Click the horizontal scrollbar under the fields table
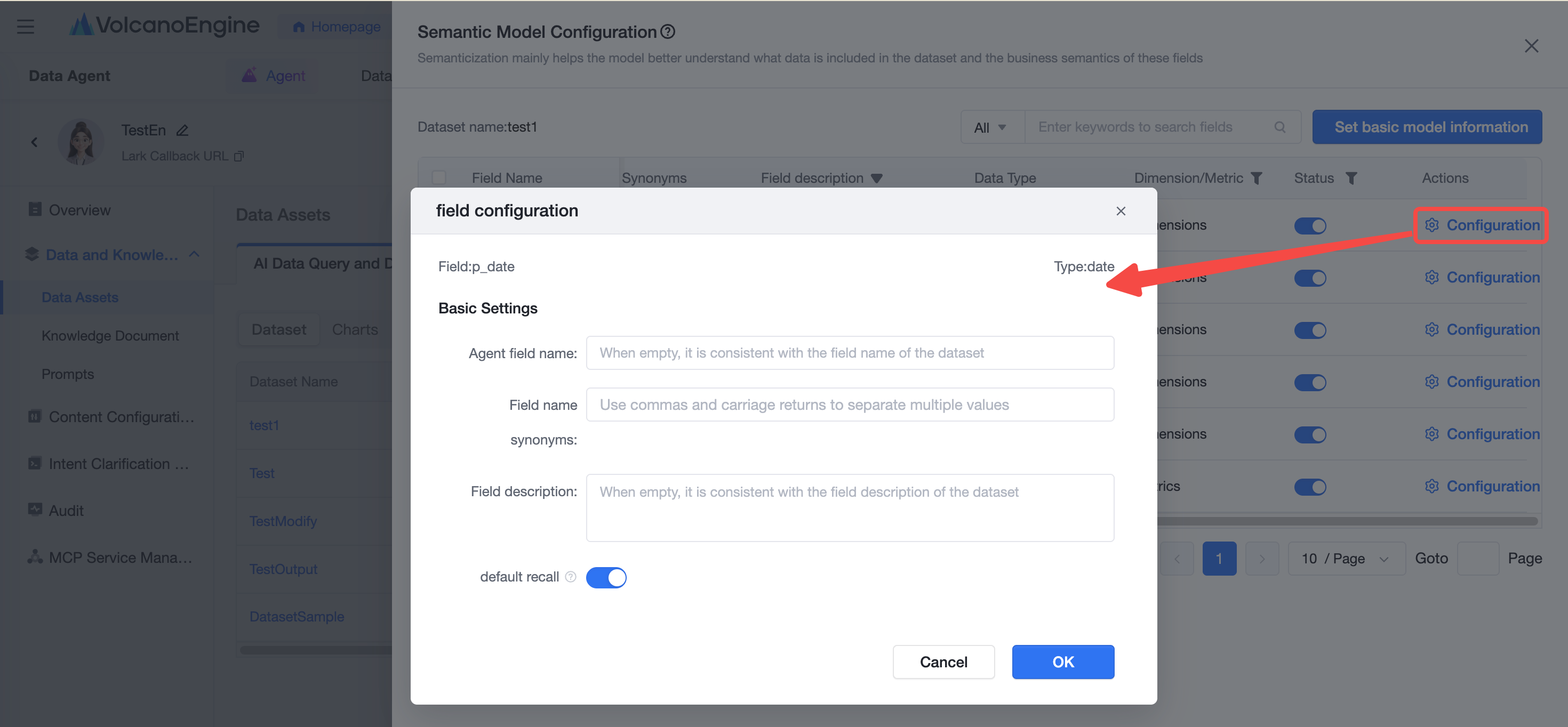 [x=1345, y=521]
